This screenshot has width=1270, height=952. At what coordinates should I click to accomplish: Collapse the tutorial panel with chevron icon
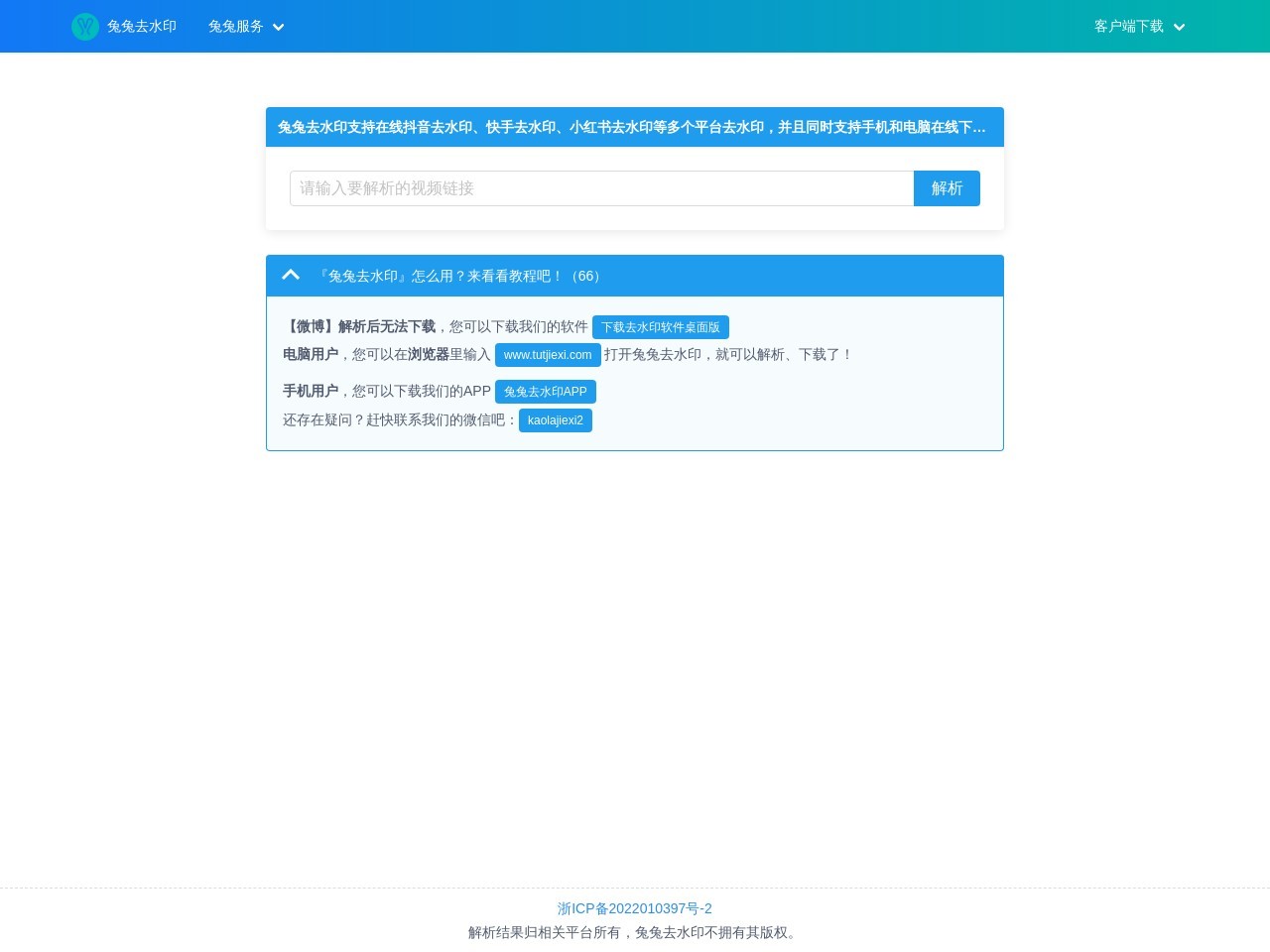click(291, 275)
